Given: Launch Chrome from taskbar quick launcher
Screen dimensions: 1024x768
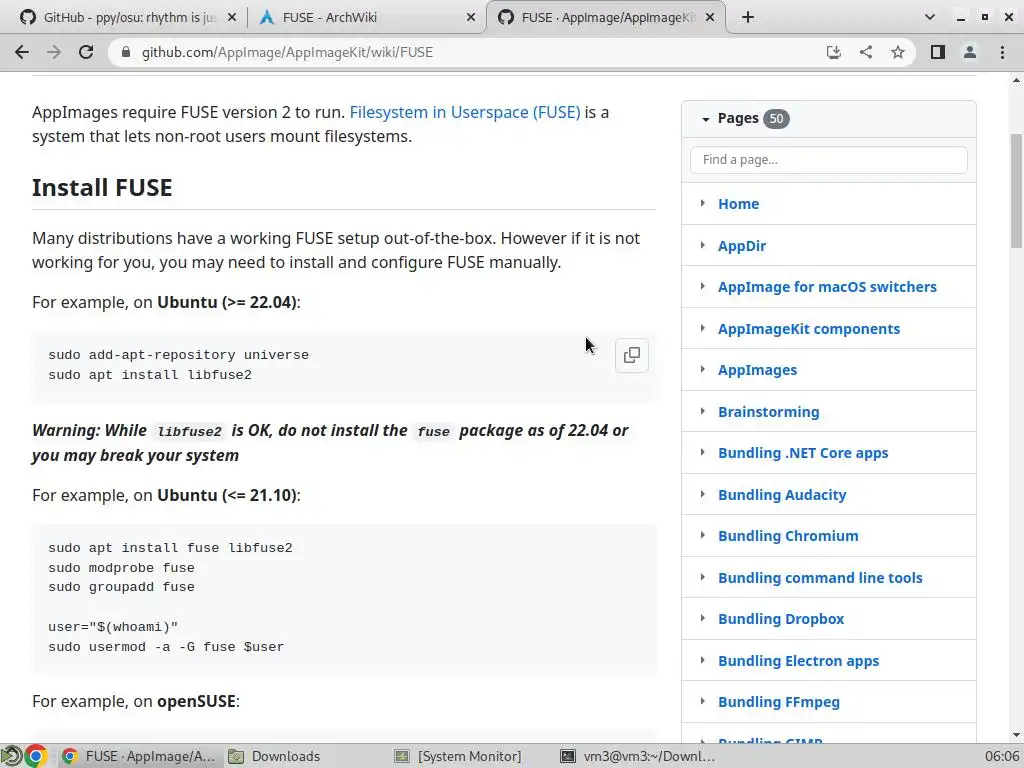Looking at the screenshot, I should [36, 756].
